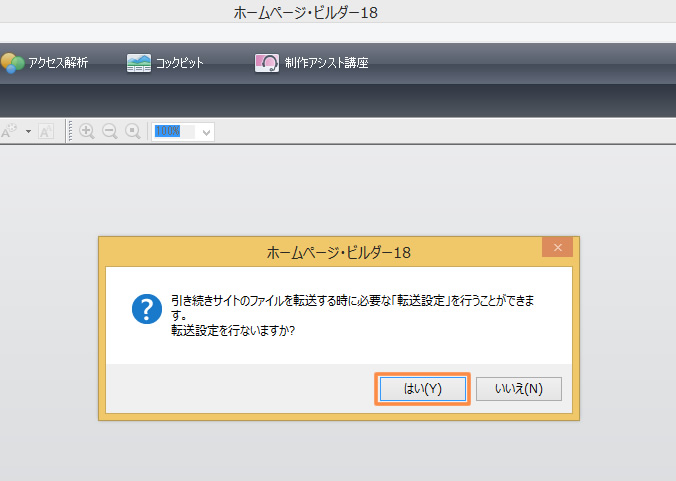The height and width of the screenshot is (481, 676).
Task: Click the 転送設定を行ないますか? message text
Action: click(233, 331)
